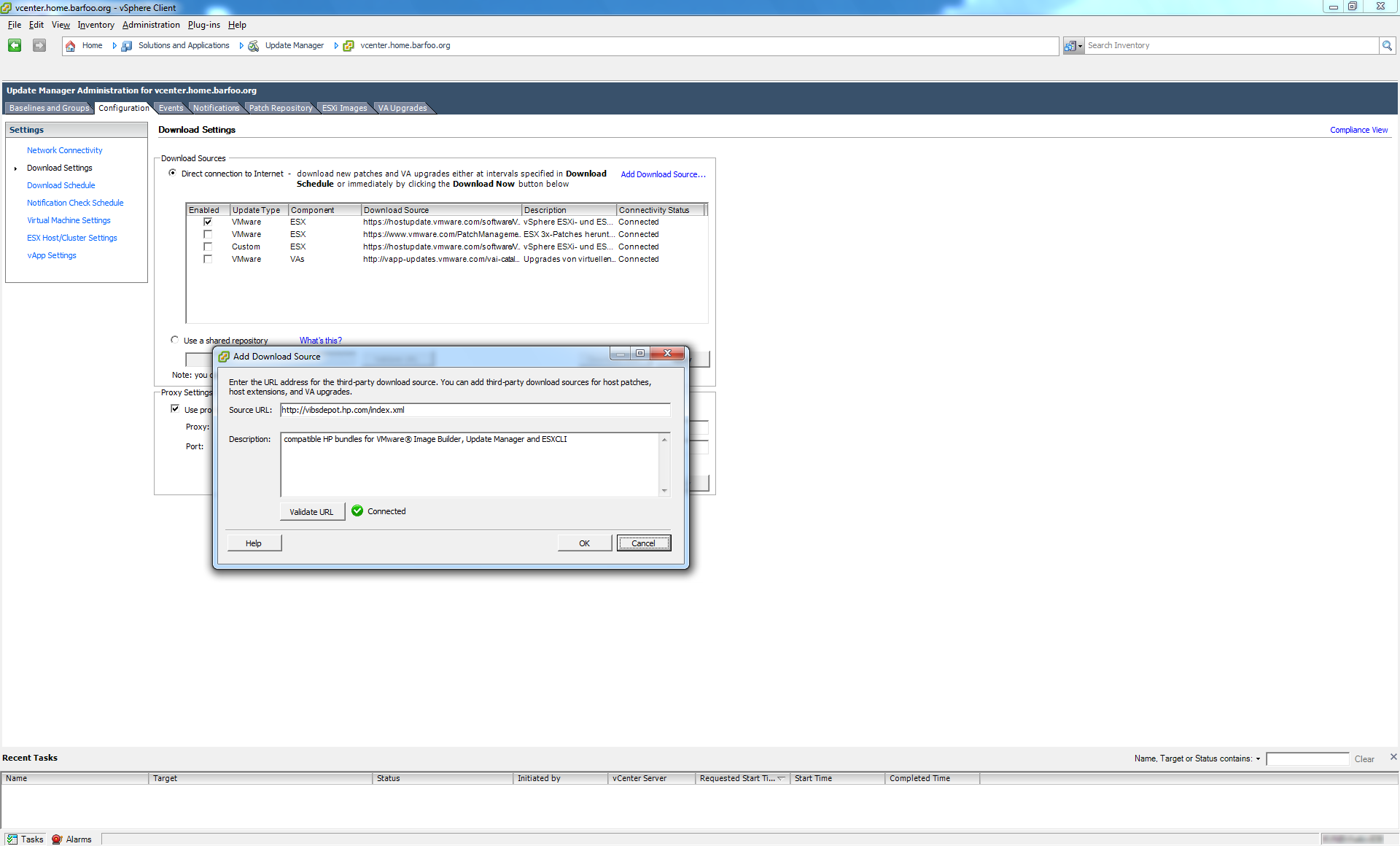Click the Tasks icon in status bar

12,839
